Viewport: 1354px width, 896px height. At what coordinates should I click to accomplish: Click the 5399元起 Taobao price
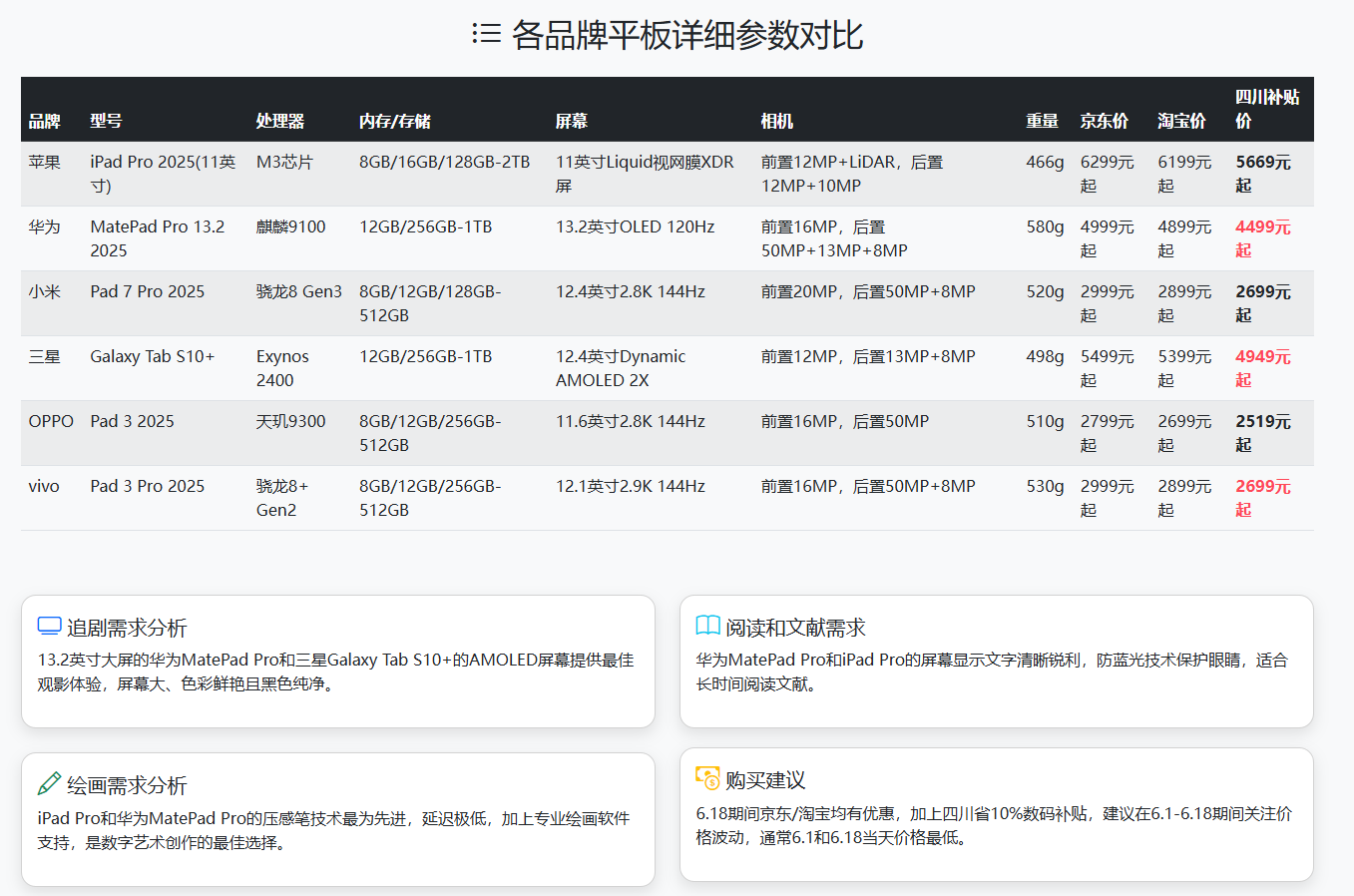click(1185, 368)
